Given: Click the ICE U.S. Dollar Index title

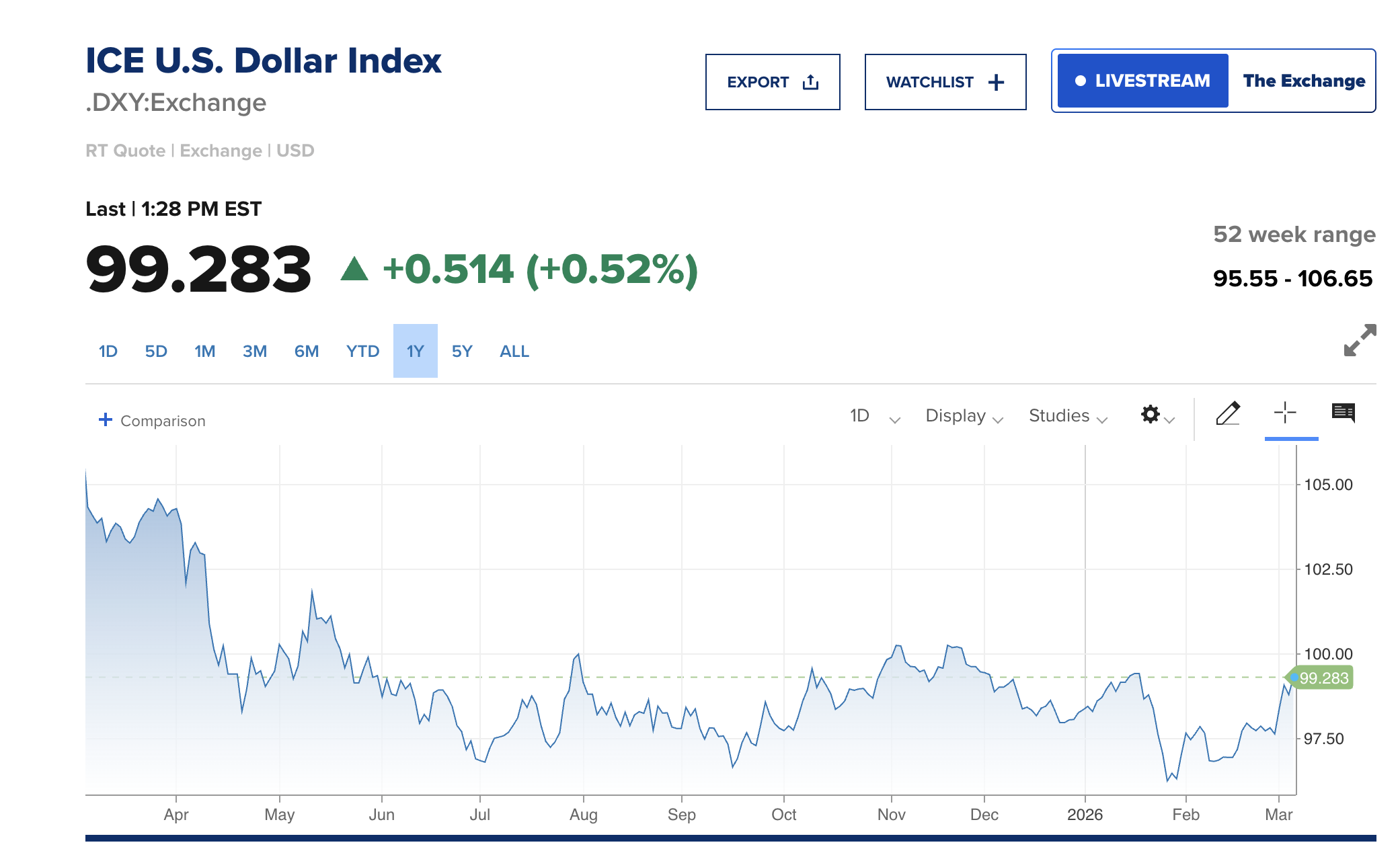Looking at the screenshot, I should (264, 60).
